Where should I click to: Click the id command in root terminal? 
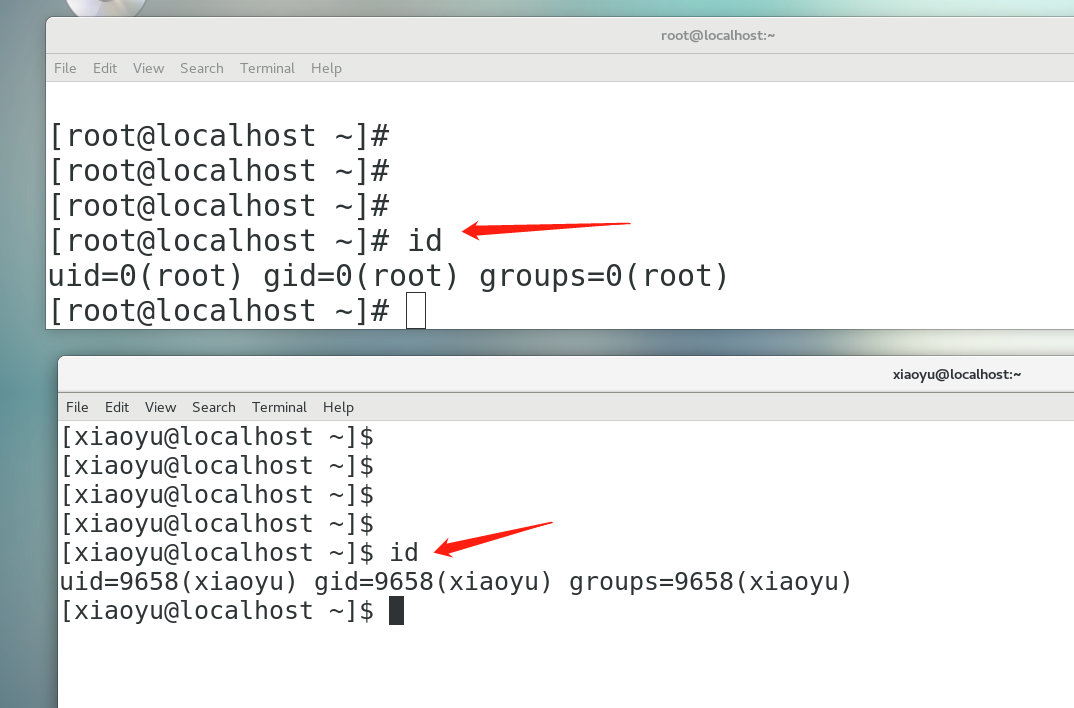coord(424,241)
